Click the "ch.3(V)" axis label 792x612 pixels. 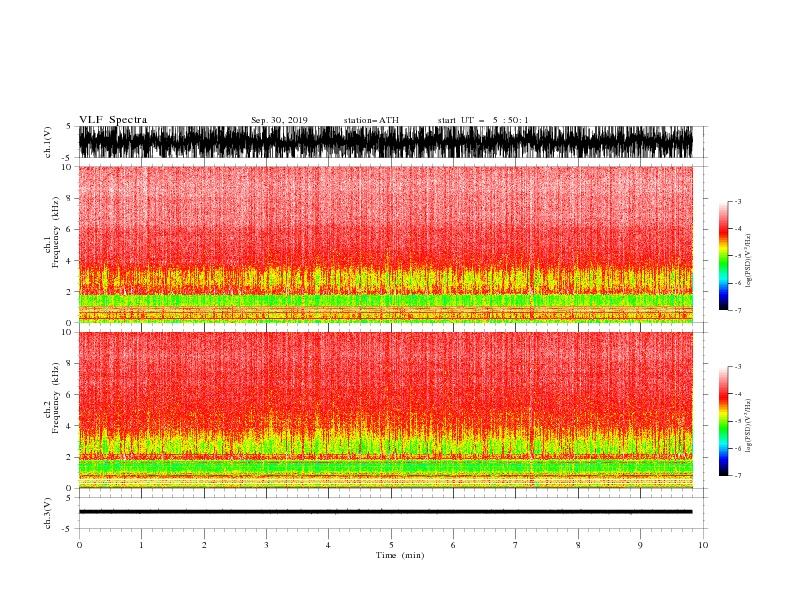[48, 513]
